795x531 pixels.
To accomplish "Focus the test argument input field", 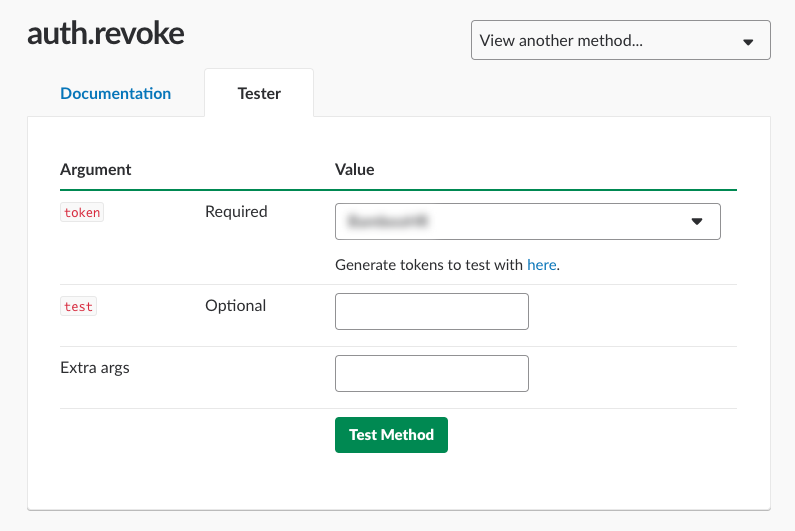I will [431, 311].
